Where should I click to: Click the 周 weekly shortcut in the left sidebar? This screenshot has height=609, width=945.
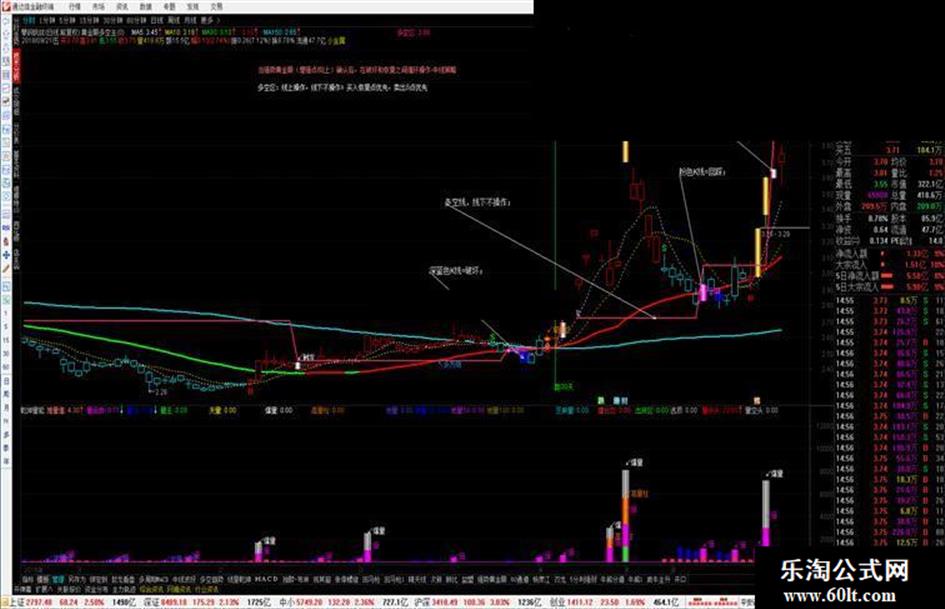tap(6, 394)
